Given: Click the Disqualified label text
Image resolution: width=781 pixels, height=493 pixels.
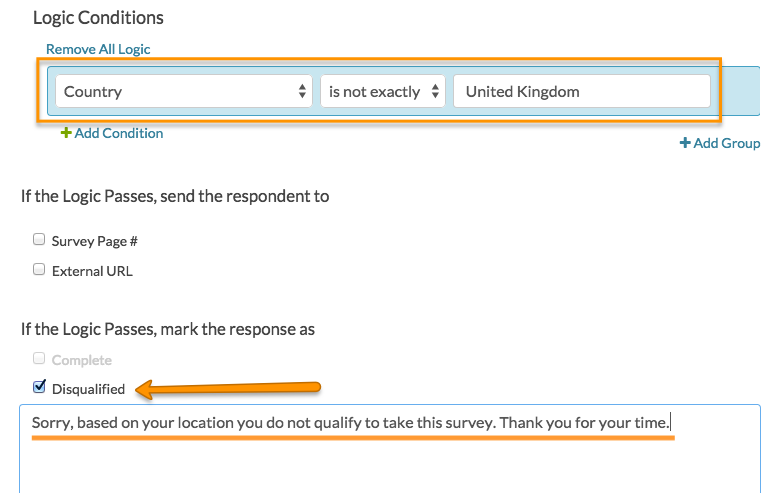Looking at the screenshot, I should (x=88, y=389).
